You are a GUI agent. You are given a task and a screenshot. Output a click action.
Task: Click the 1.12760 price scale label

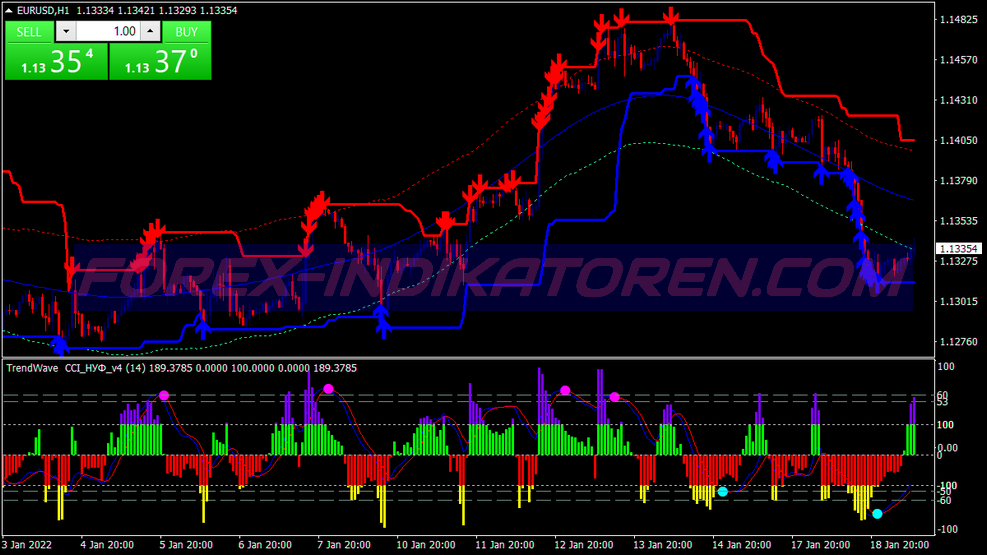point(959,342)
